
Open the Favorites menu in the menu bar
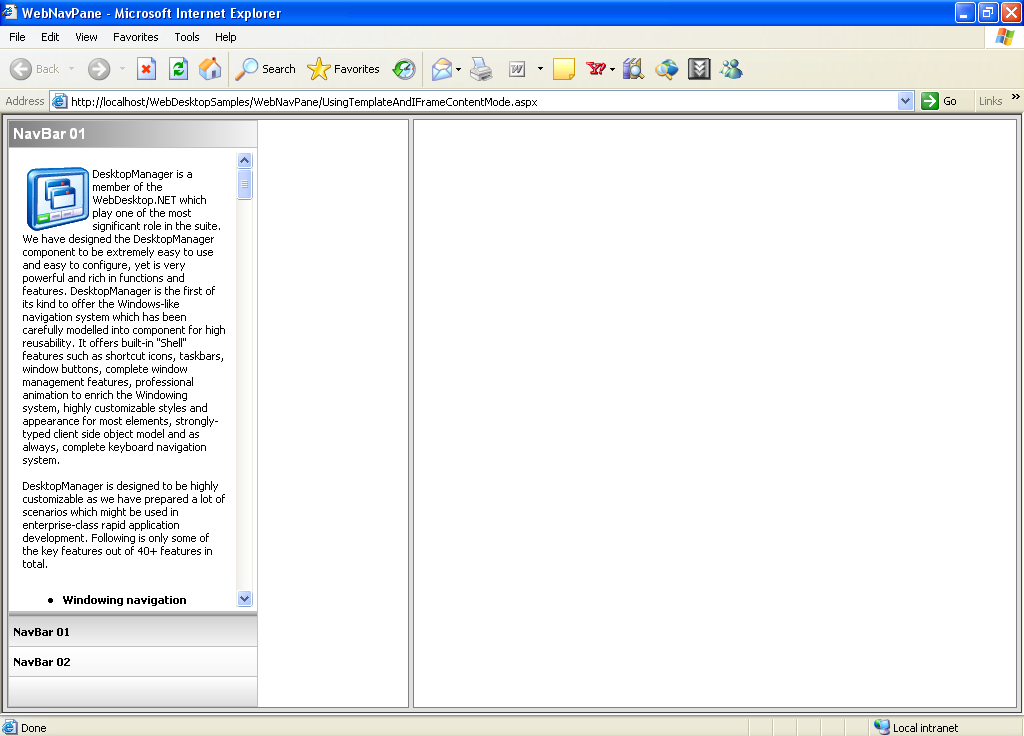(135, 37)
